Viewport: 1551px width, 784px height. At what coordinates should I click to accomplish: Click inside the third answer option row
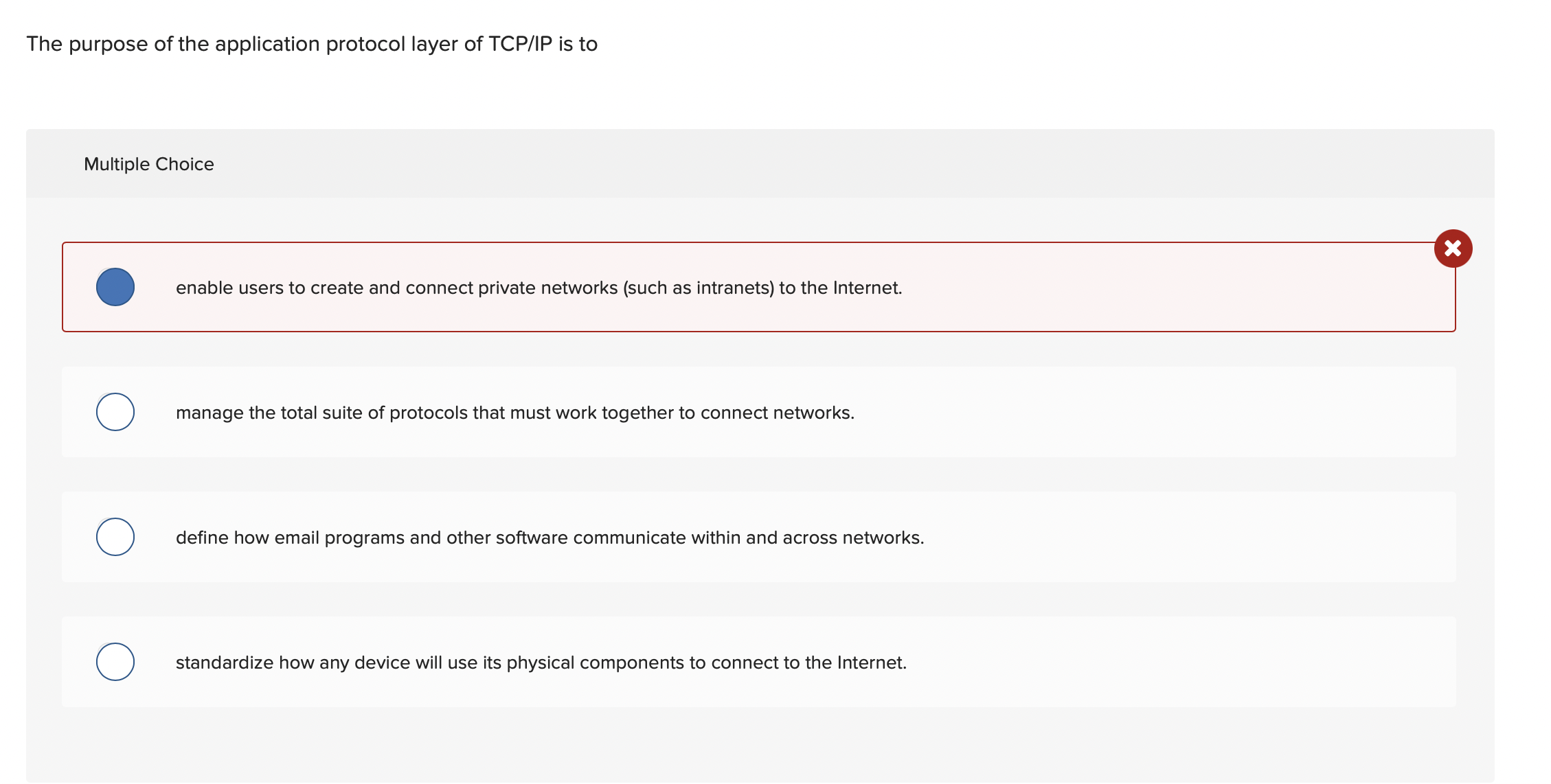pyautogui.click(x=756, y=538)
